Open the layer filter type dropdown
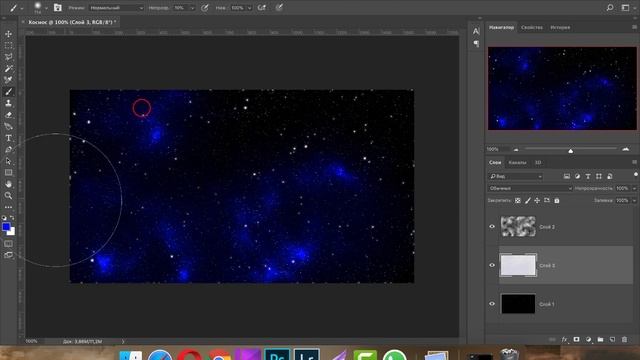The image size is (640, 360). [x=516, y=176]
